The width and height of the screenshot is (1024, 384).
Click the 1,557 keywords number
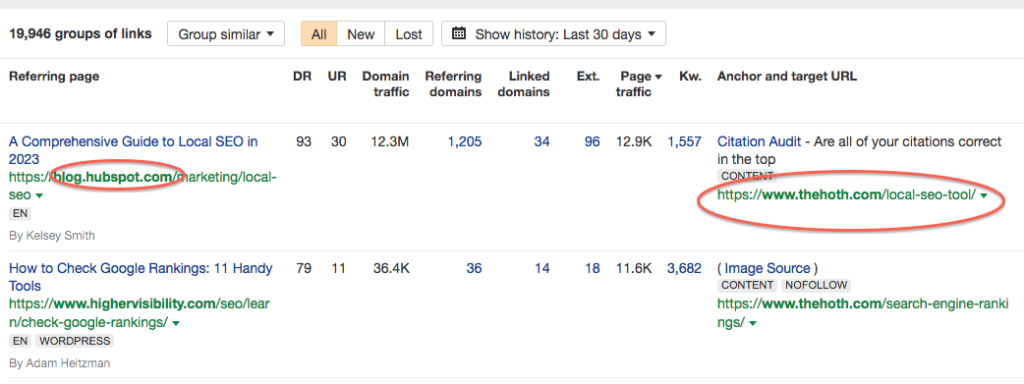point(684,141)
